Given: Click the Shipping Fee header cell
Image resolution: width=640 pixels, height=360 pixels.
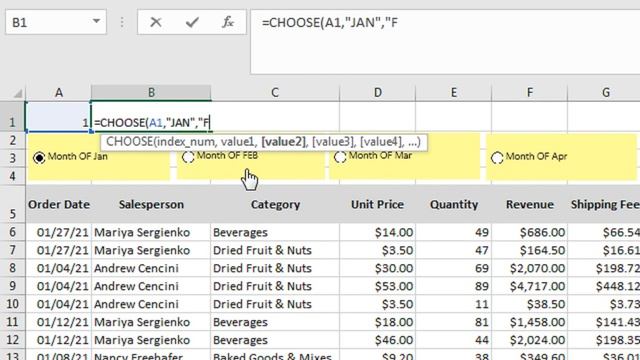Looking at the screenshot, I should tap(604, 204).
